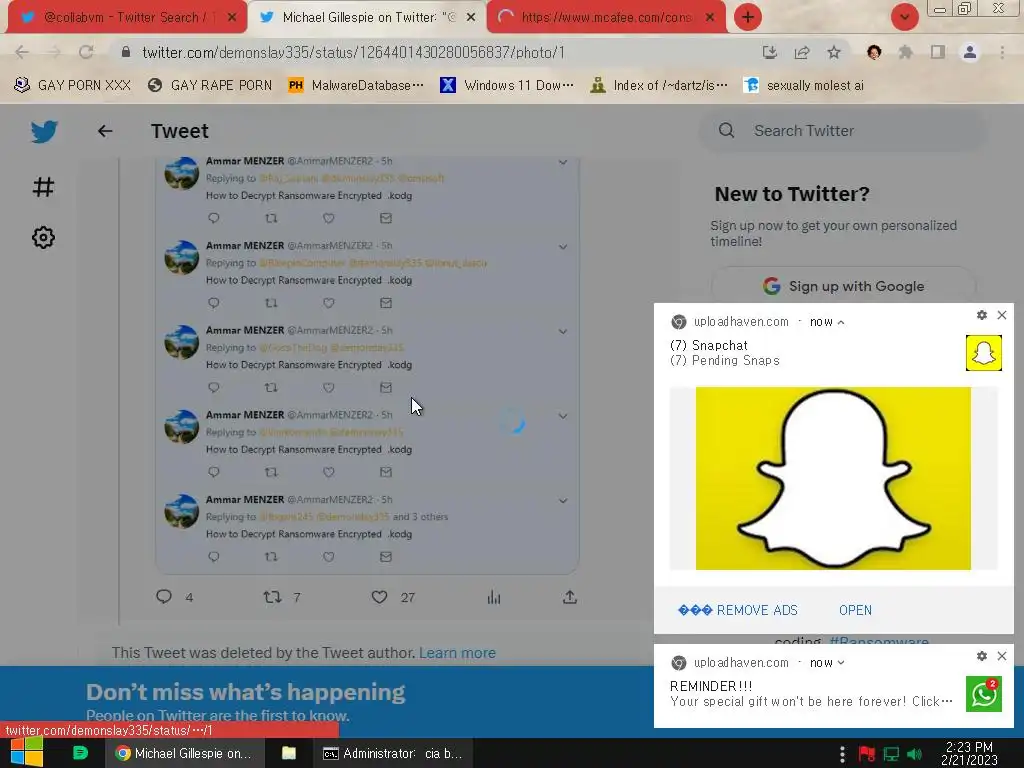Screen dimensions: 1024x768
Task: Like the main tweet showing 27 likes
Action: point(379,597)
